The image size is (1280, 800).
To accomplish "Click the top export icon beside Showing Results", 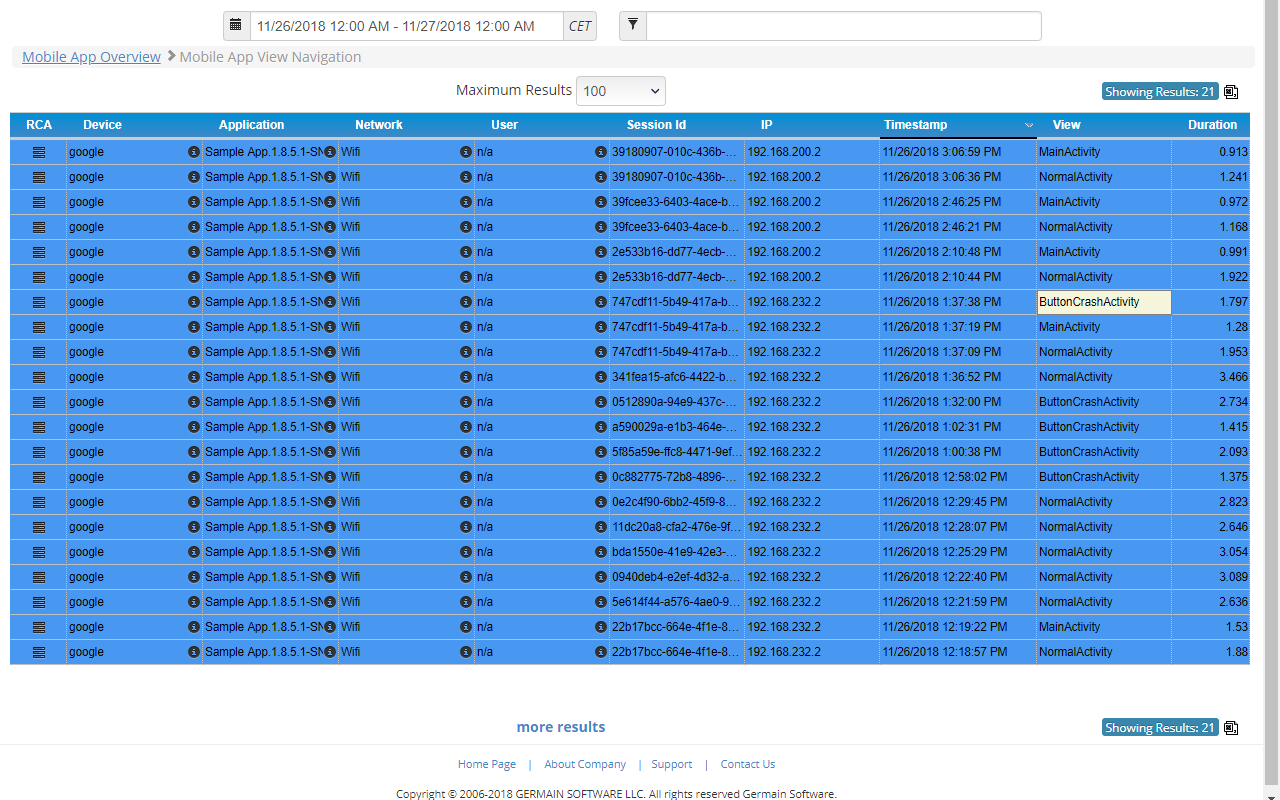I will click(x=1231, y=92).
